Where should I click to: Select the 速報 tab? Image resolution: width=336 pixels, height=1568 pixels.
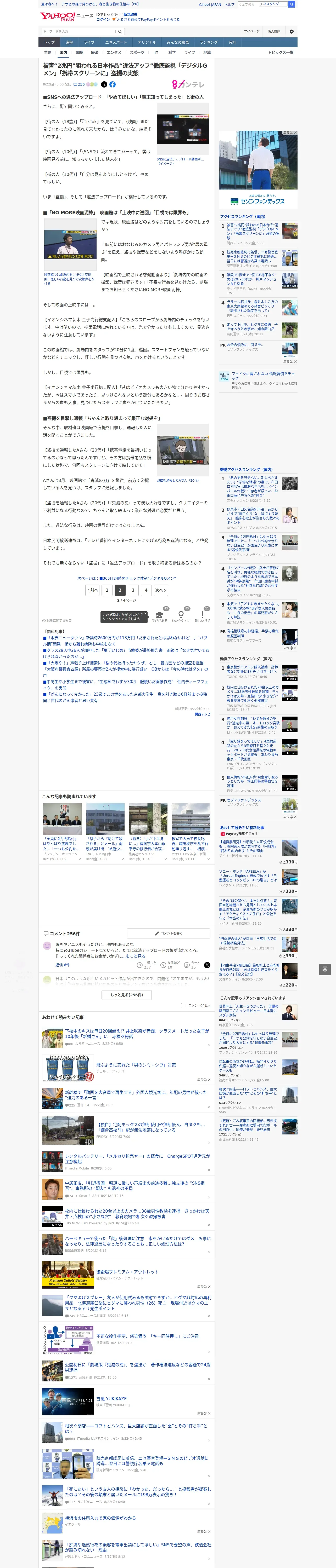[69, 43]
